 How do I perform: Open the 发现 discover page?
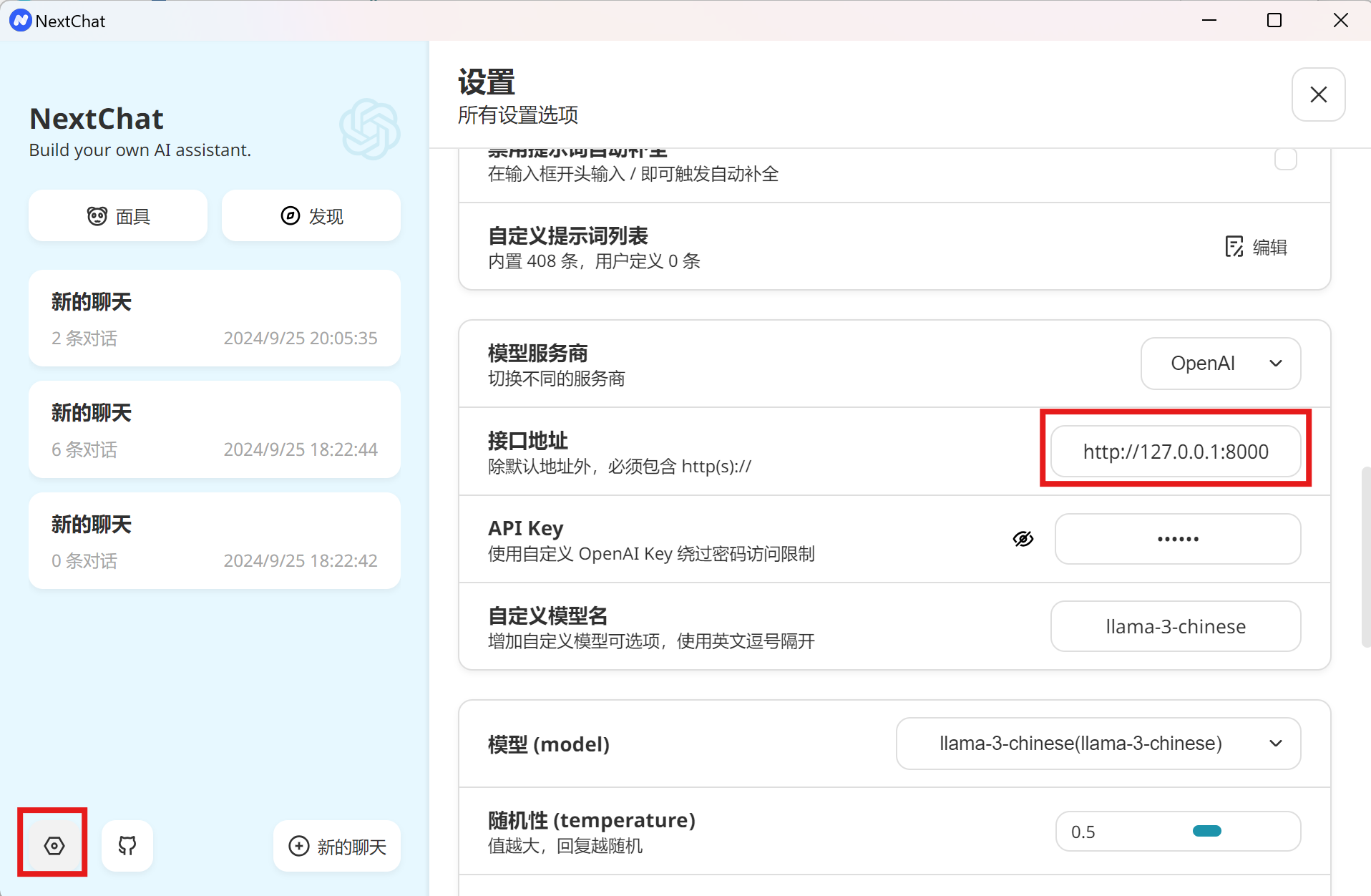(x=311, y=216)
